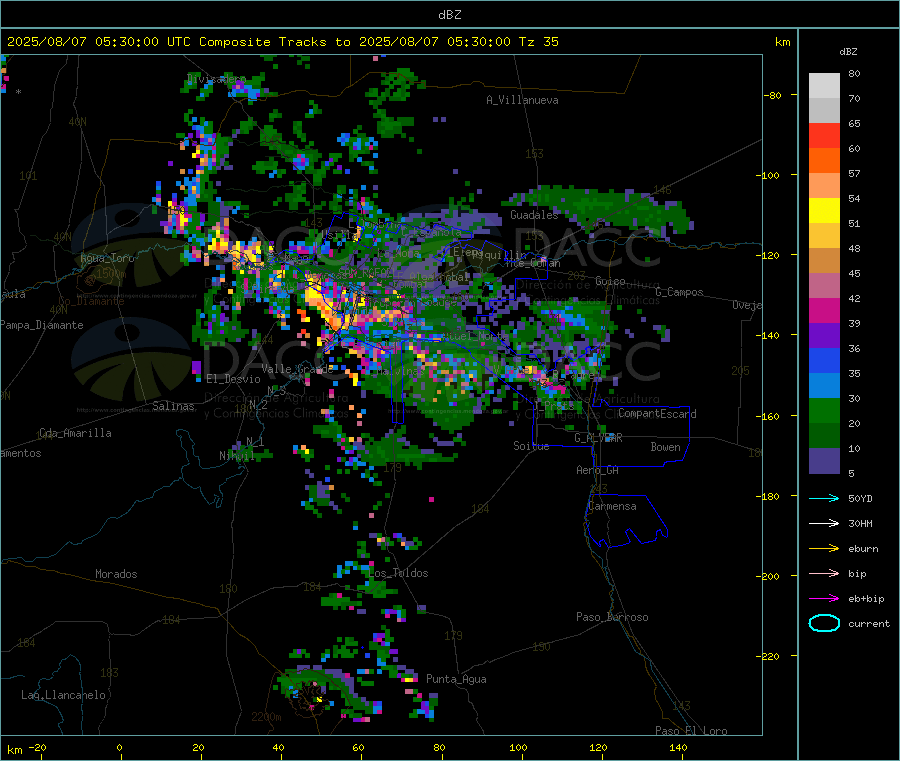Click the yellow eburn arrow in legend
The height and width of the screenshot is (761, 900).
tap(824, 549)
